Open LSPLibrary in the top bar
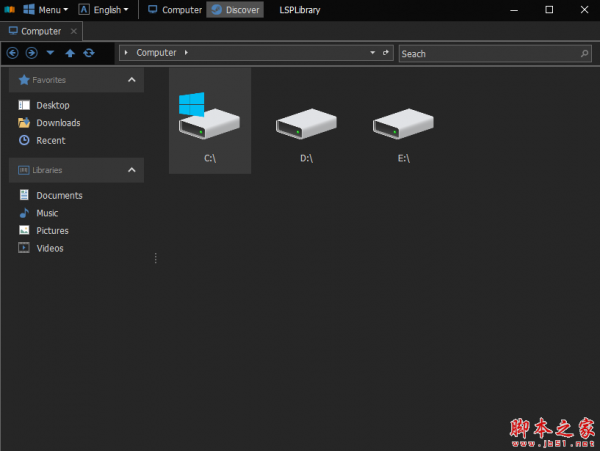This screenshot has height=451, width=600. [x=300, y=10]
